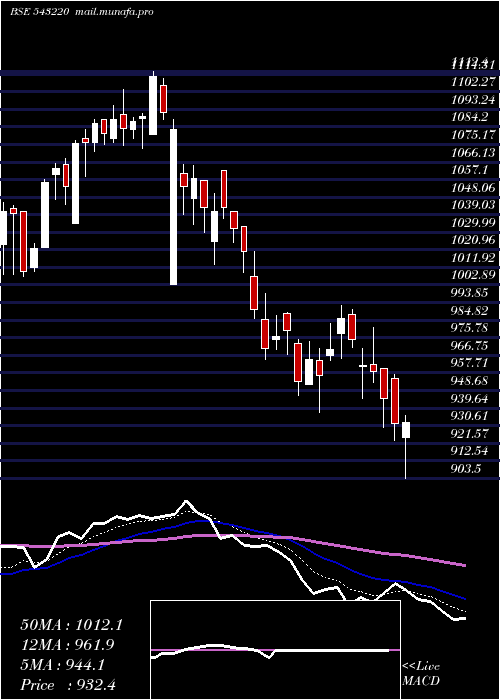Screen dimensions: 500x700
Task: Click the 5MA : 944.1 readout
Action: [x=63, y=665]
